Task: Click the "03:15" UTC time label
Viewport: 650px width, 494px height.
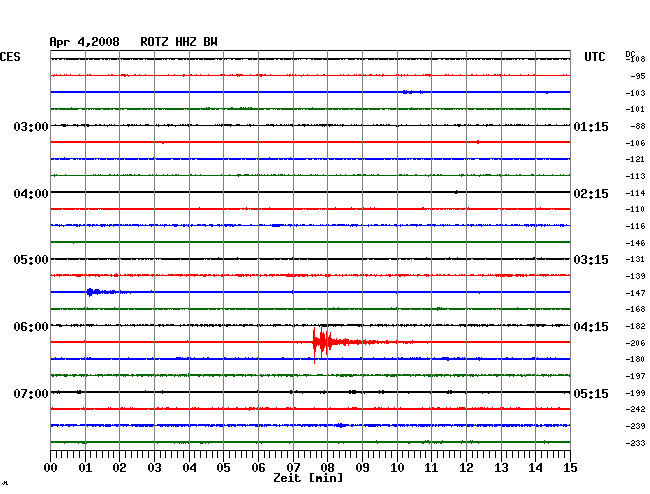Action: click(x=591, y=260)
